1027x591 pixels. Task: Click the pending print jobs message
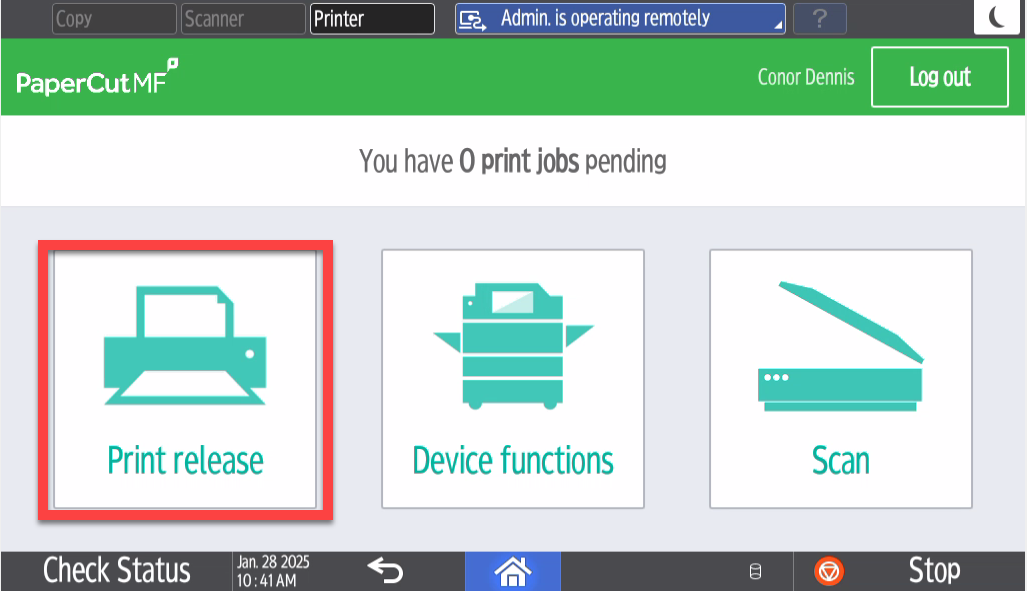513,161
